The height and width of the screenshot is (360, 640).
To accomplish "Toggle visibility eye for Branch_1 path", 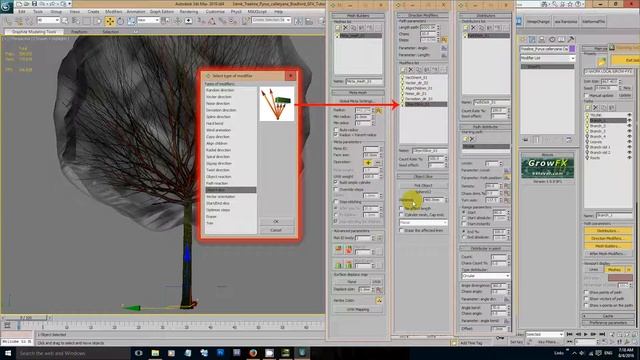I will click(x=629, y=120).
